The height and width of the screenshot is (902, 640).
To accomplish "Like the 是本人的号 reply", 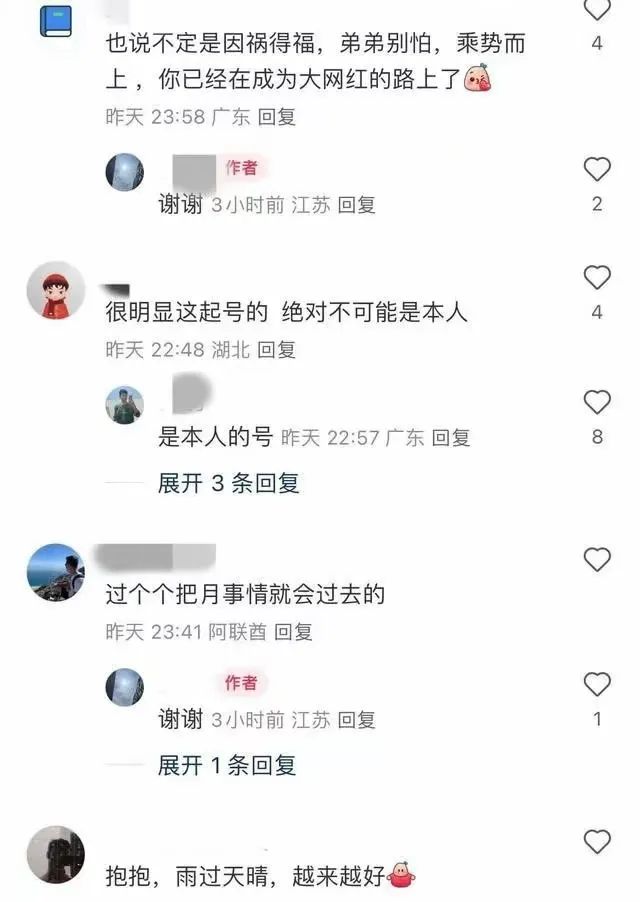I will (597, 402).
